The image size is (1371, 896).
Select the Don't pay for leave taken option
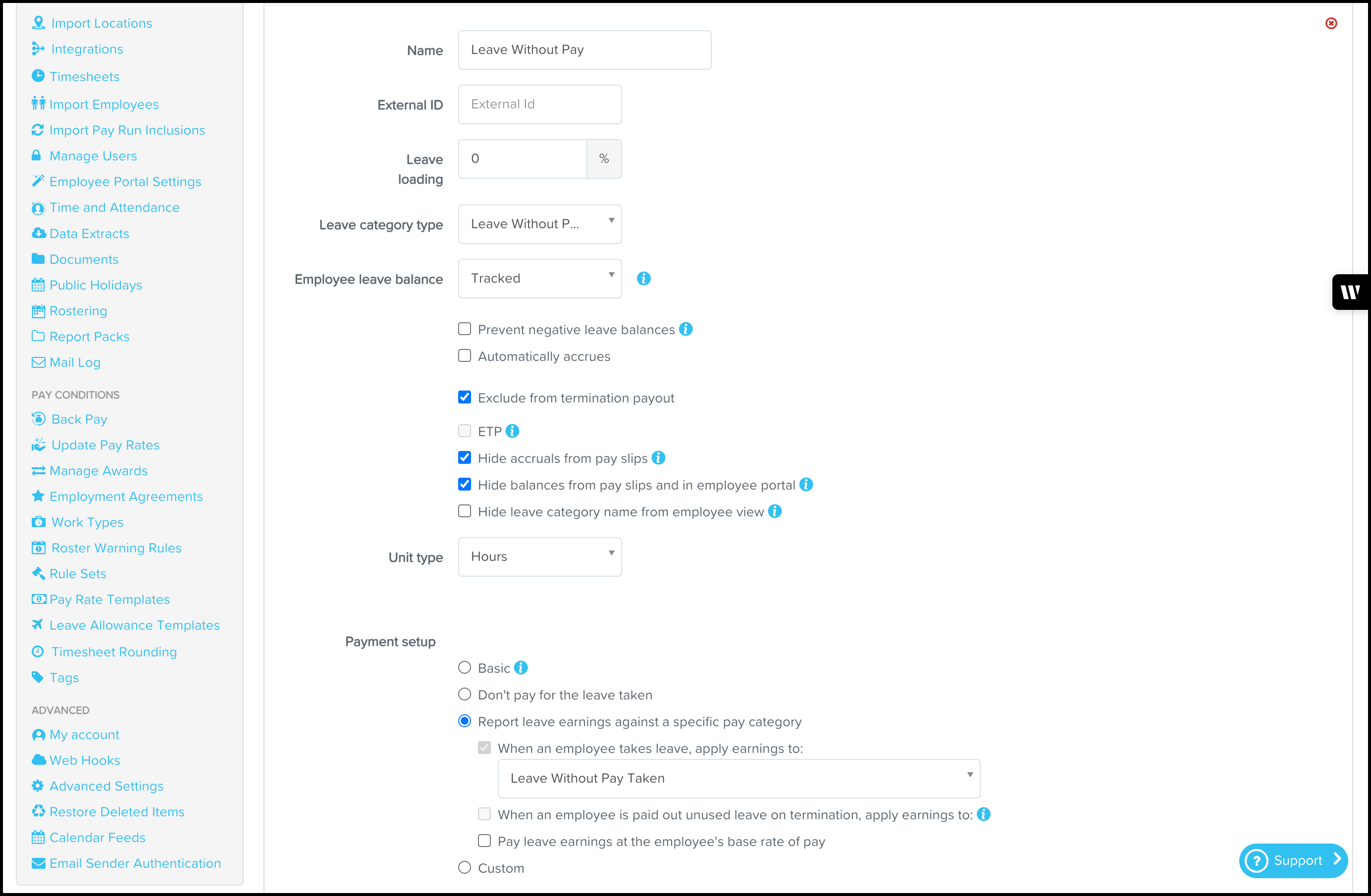464,695
